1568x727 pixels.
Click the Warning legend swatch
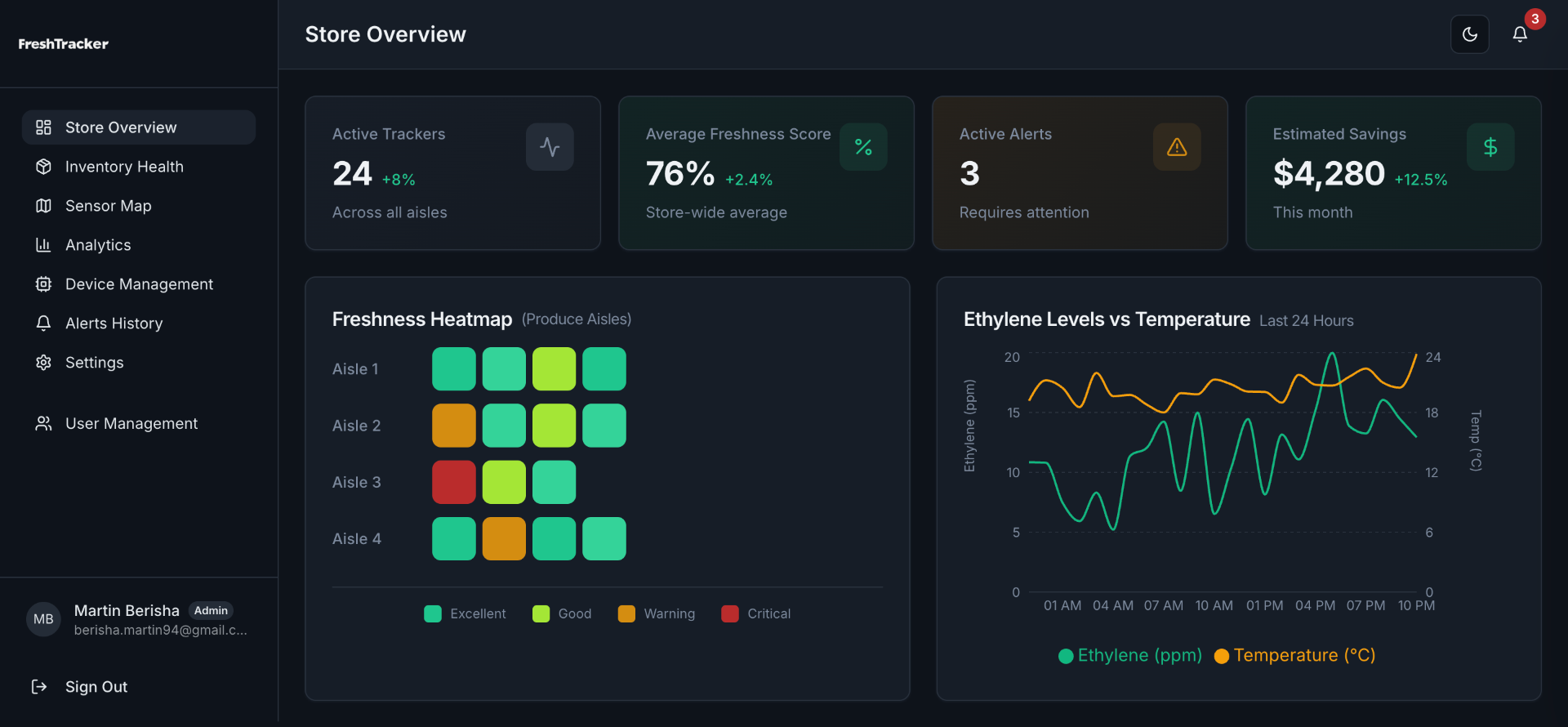[626, 613]
